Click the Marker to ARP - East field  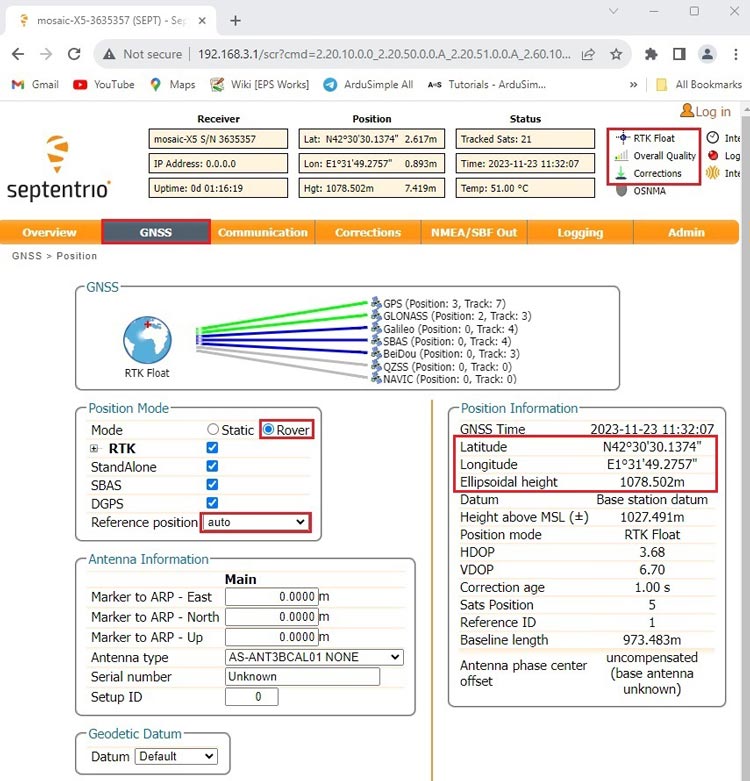(271, 596)
